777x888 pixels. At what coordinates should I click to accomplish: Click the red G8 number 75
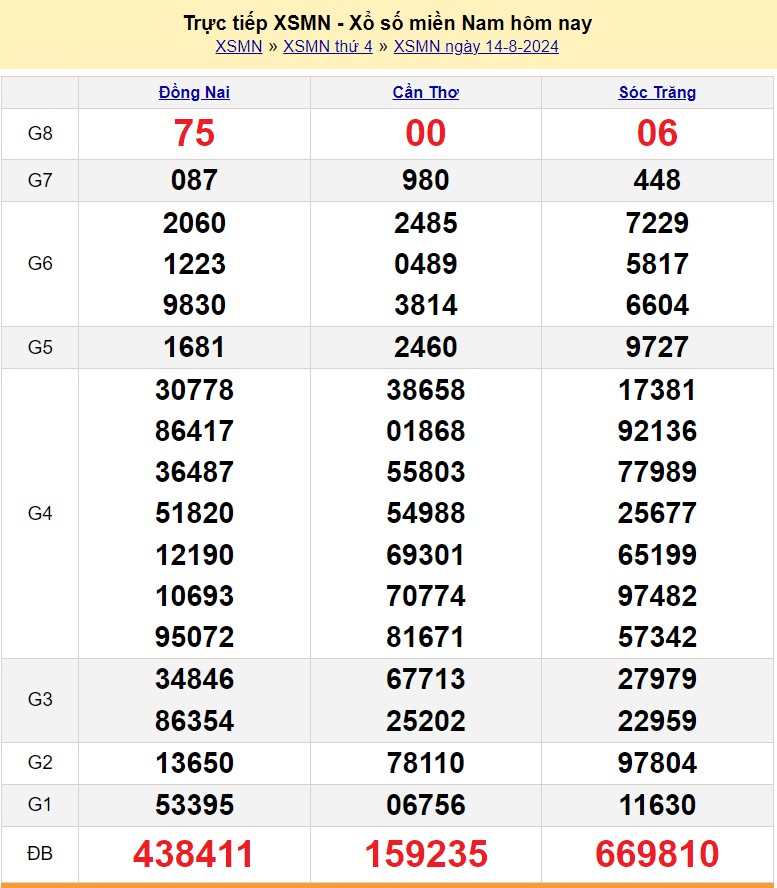pyautogui.click(x=194, y=133)
